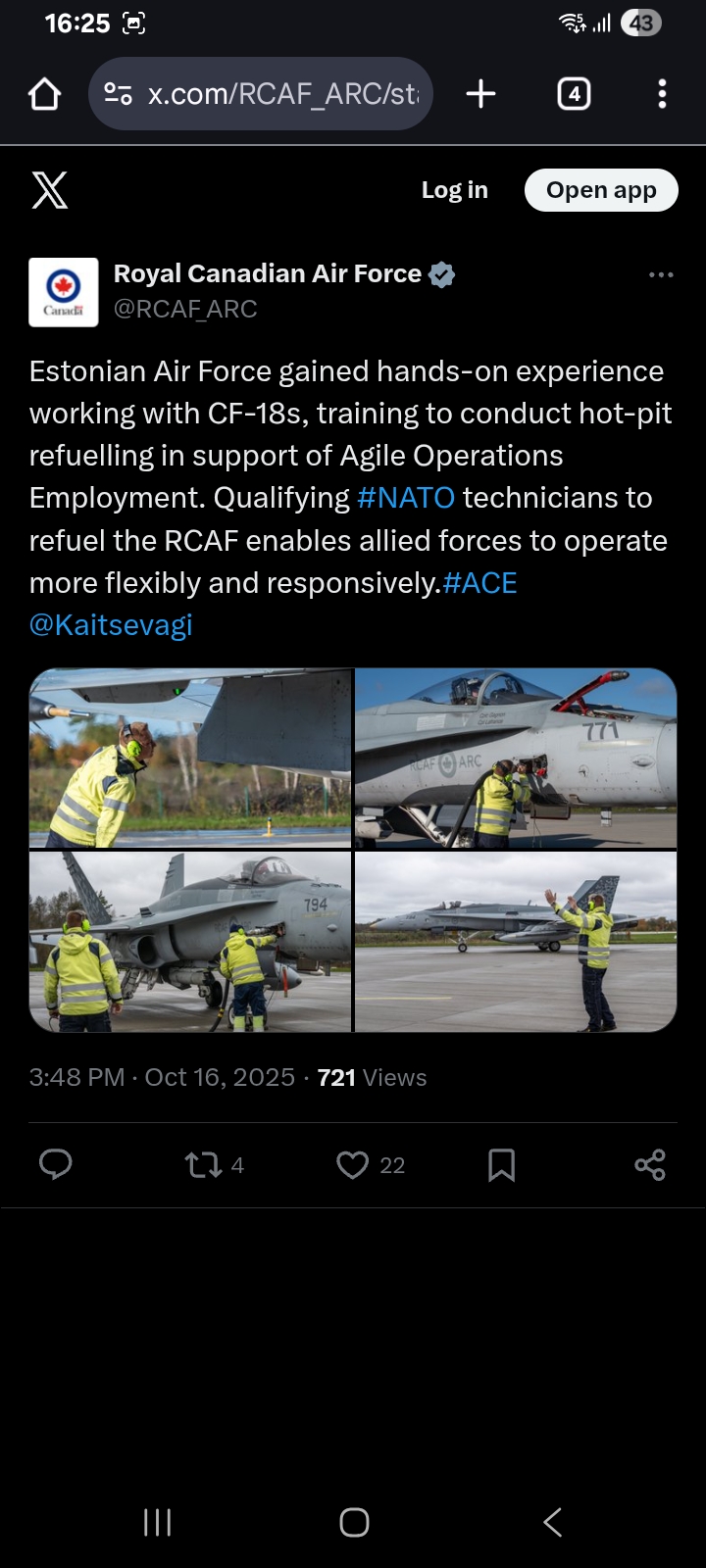Open the #ACE hashtag
The width and height of the screenshot is (706, 1568).
[x=479, y=583]
